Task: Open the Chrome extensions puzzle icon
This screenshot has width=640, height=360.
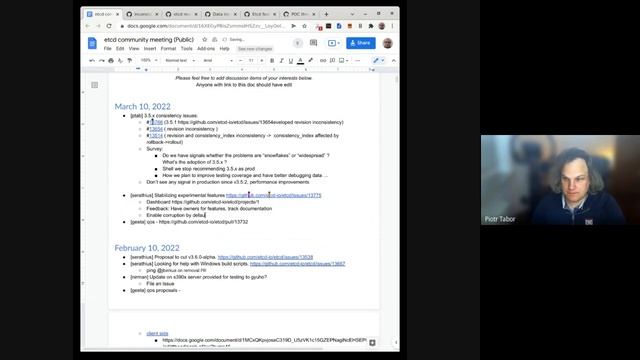Action: click(371, 26)
